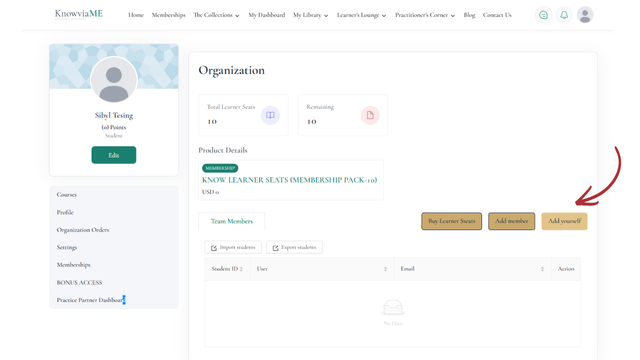The width and height of the screenshot is (640, 360).
Task: Sort table by User column arrows
Action: point(385,269)
